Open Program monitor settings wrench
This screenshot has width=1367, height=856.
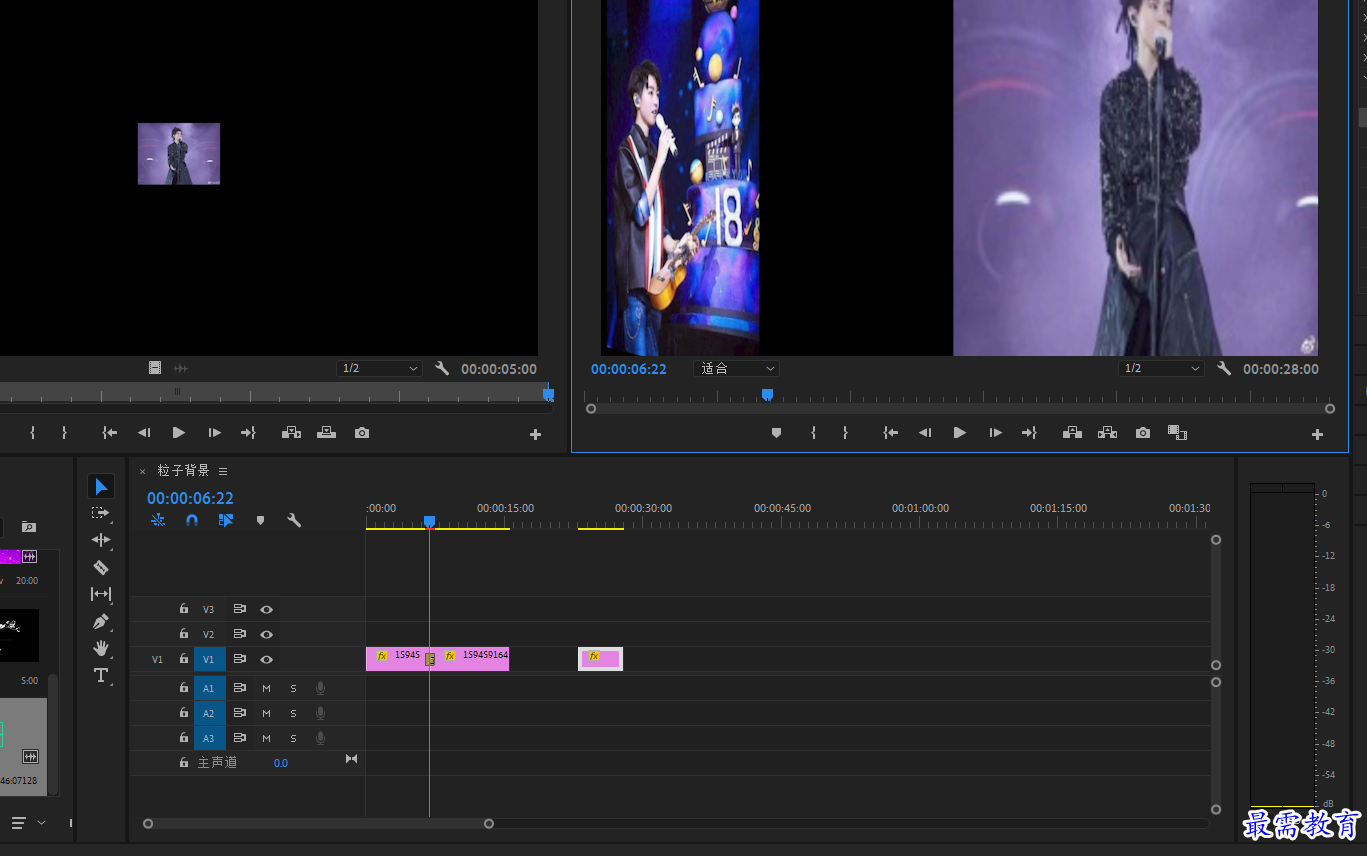1224,368
